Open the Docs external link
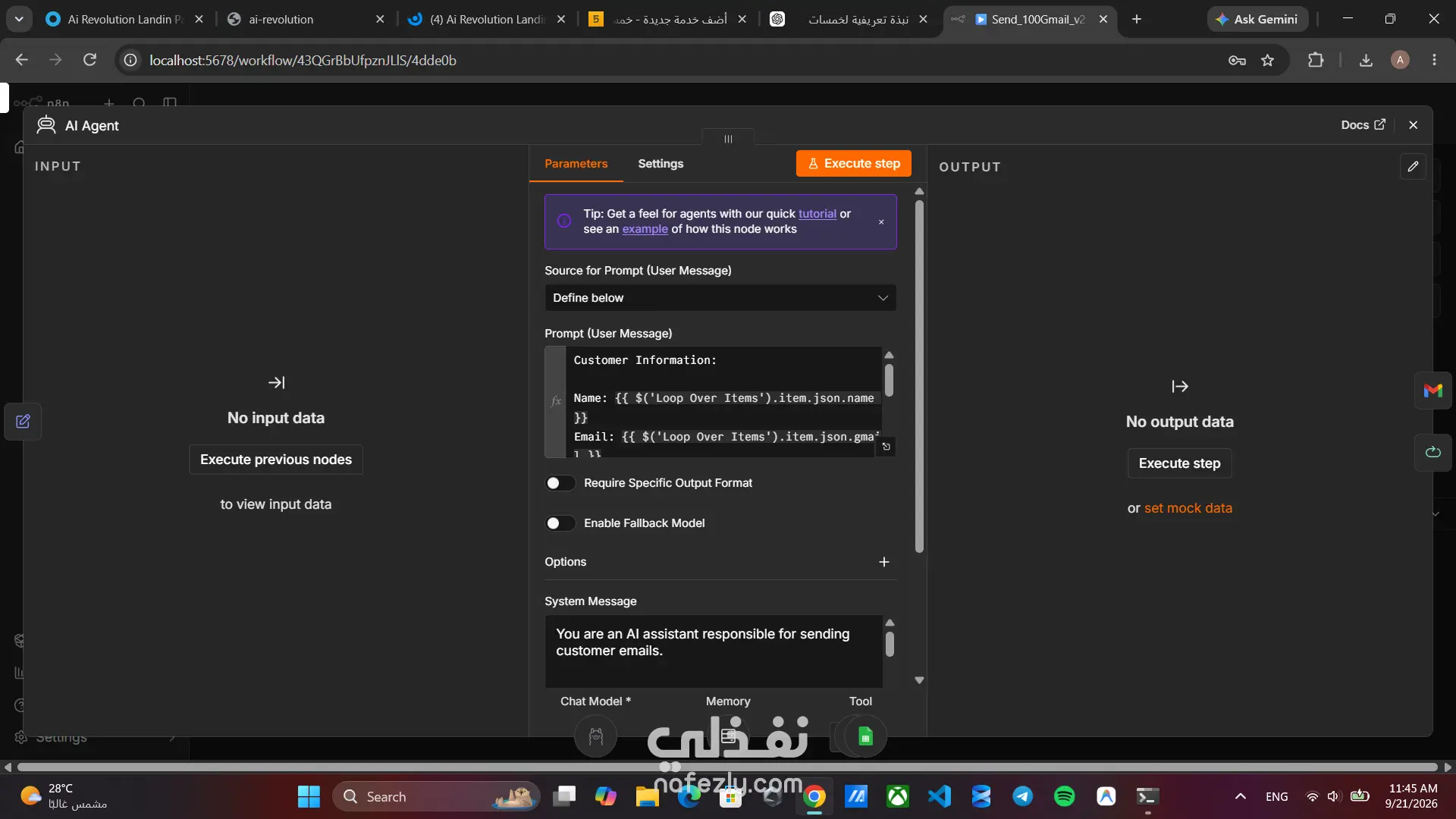 (x=1363, y=125)
